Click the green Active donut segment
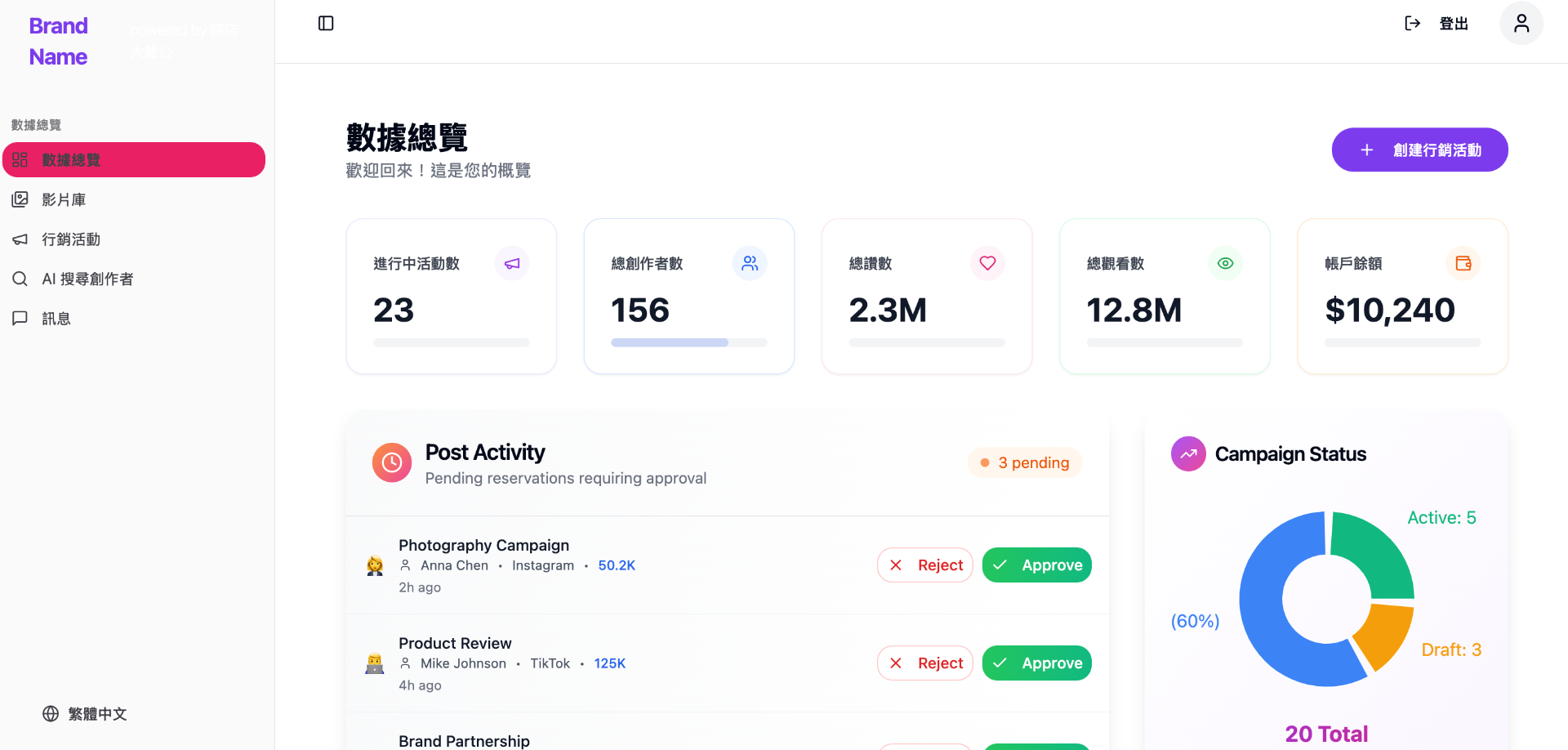The image size is (1568, 750). pos(1382,549)
